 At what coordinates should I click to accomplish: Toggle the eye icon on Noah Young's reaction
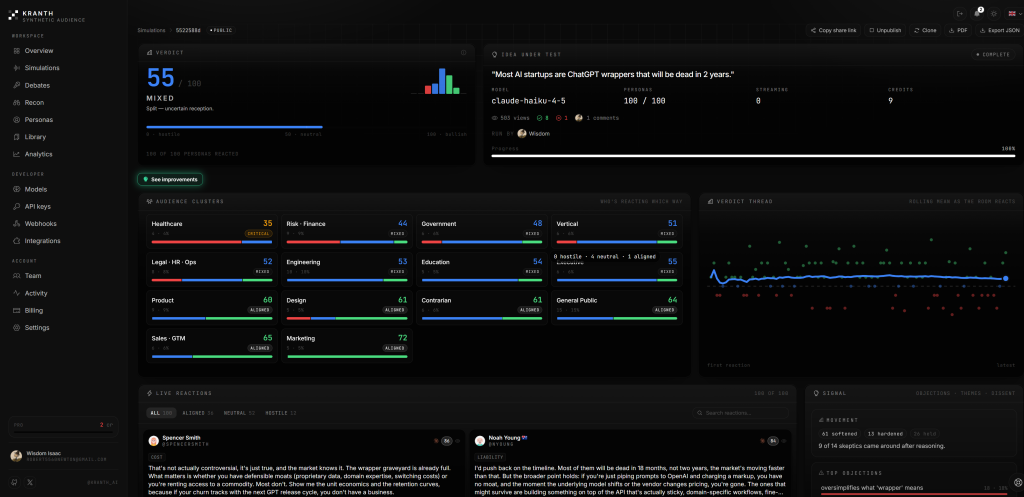click(784, 441)
